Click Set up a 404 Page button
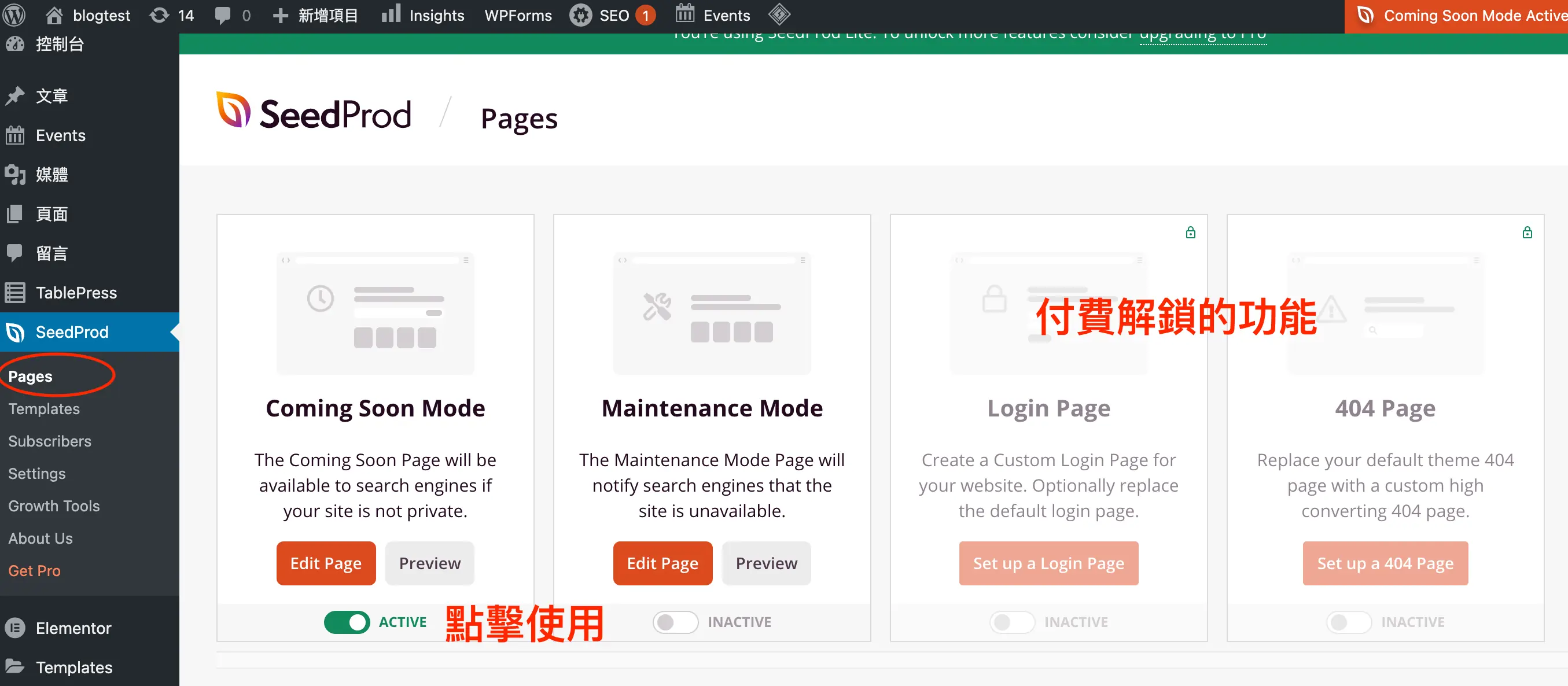The width and height of the screenshot is (1568, 686). click(1385, 563)
